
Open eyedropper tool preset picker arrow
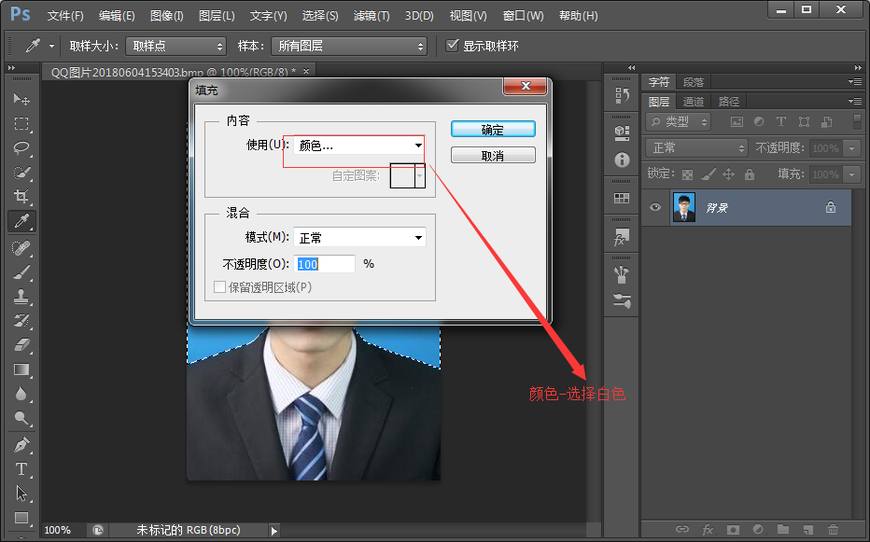pos(52,46)
